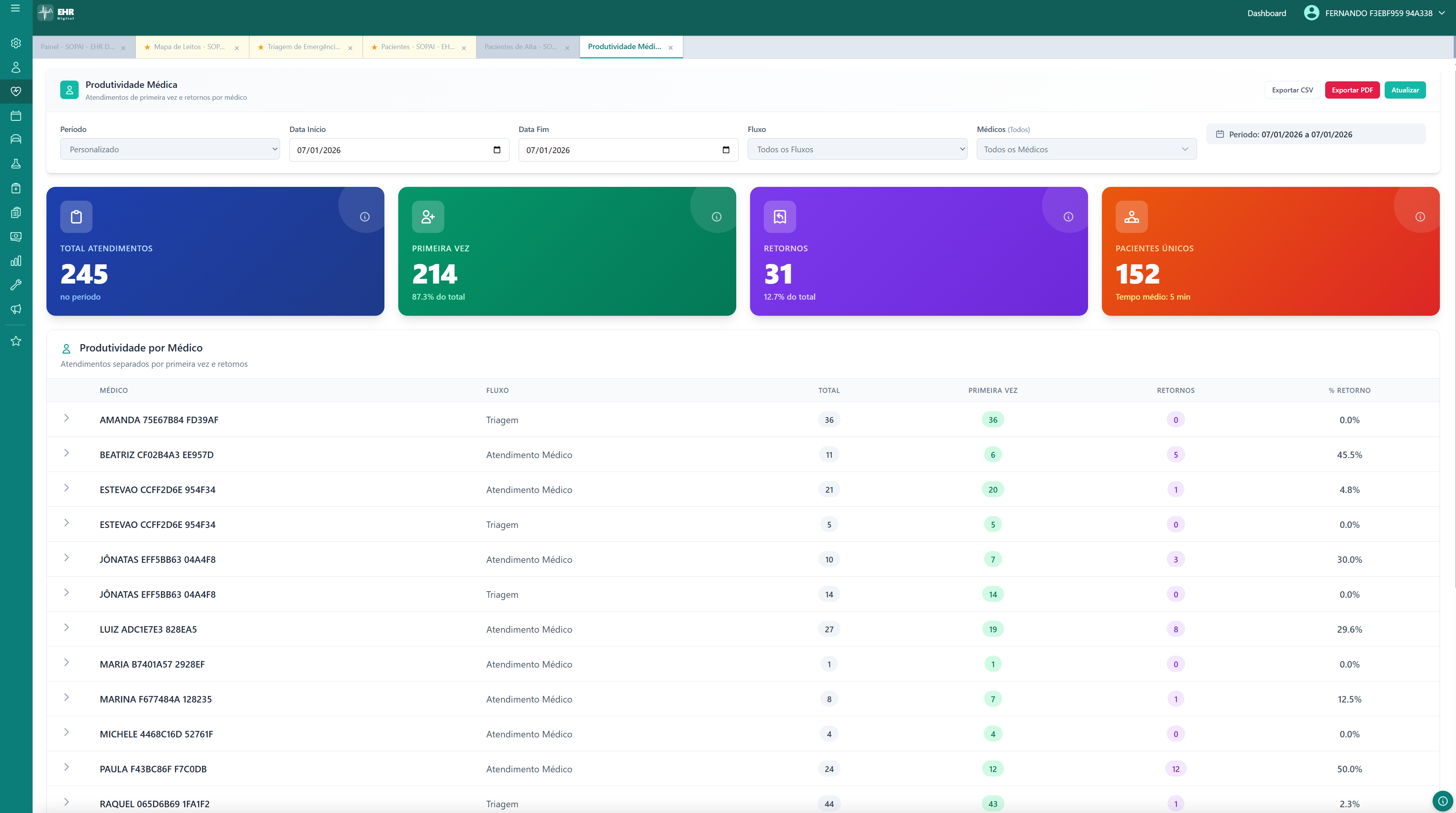
Task: Open the Período dropdown set to Personalizado
Action: [x=170, y=149]
